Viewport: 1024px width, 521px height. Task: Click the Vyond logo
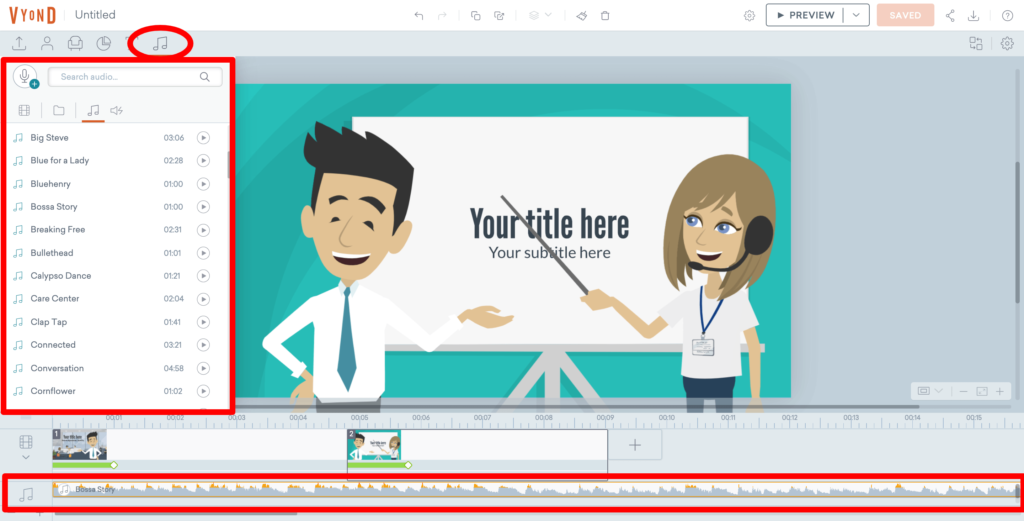click(x=33, y=14)
